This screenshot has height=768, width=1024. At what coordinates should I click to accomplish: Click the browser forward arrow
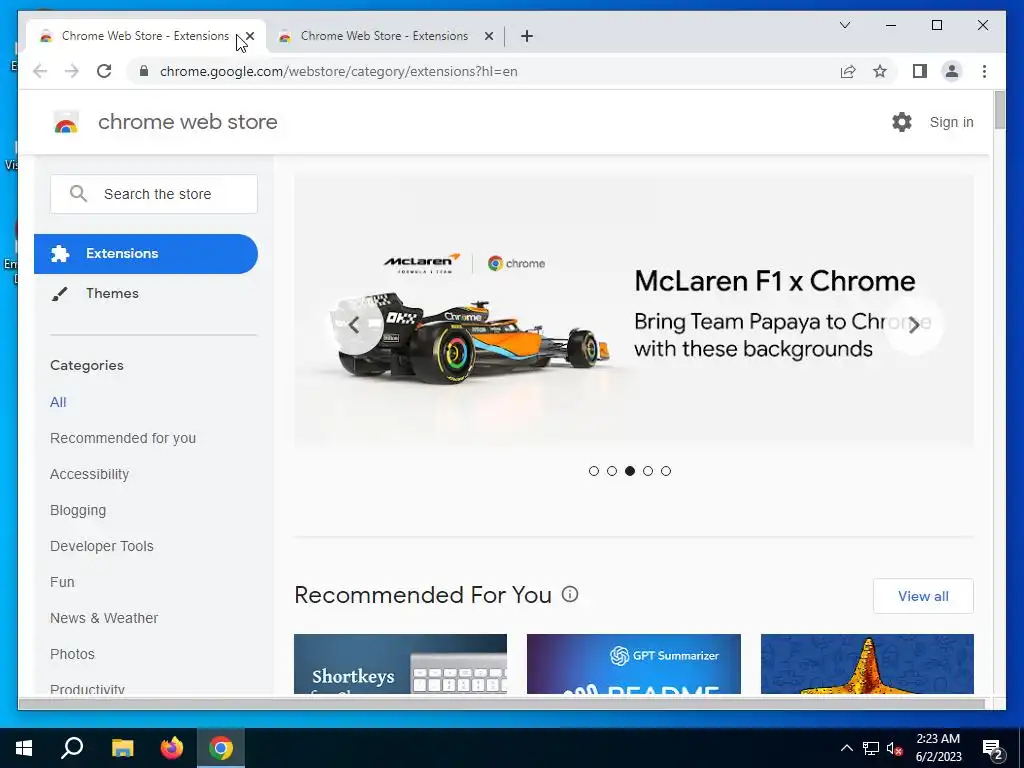72,71
